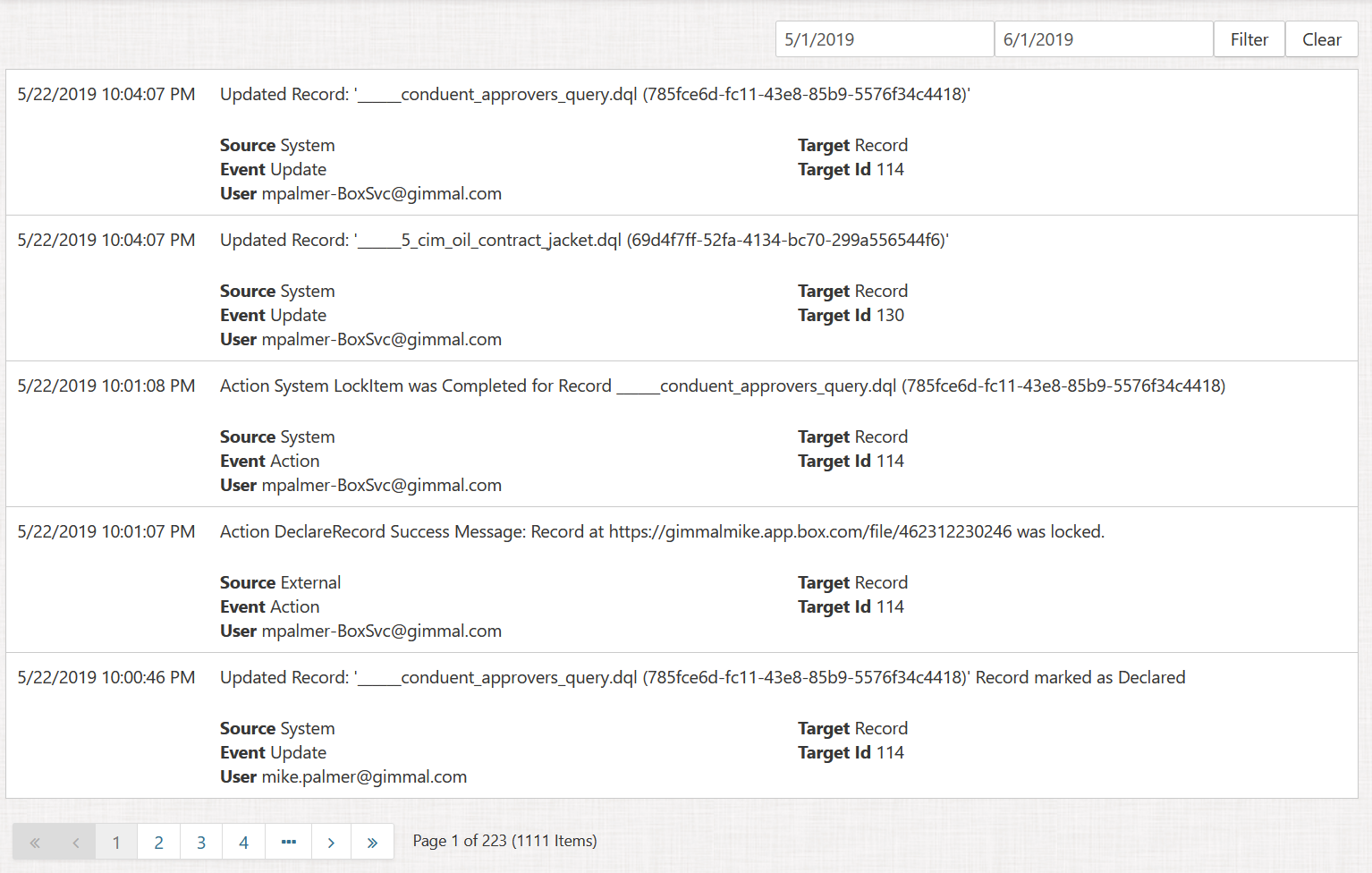Jump to last page using double-right arrow
Screen dimensions: 1372x873
pos(372,842)
